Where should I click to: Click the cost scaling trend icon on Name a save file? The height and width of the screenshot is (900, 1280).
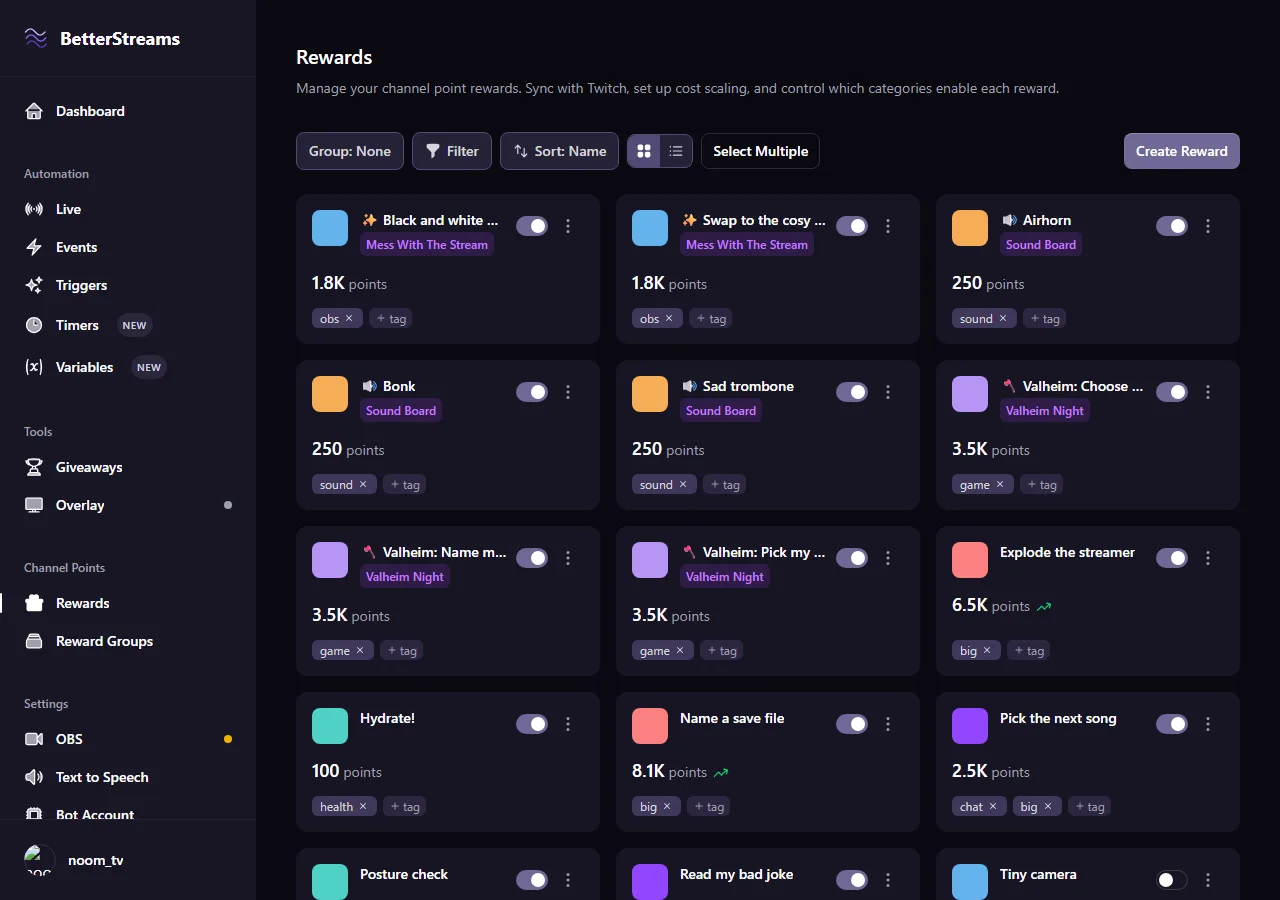(x=721, y=773)
